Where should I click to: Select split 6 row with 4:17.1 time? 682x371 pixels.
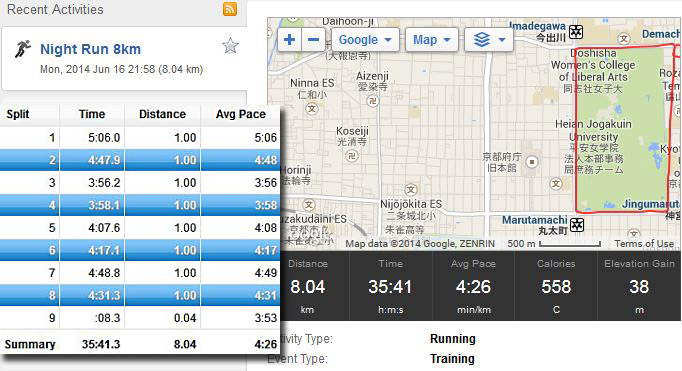tap(140, 250)
